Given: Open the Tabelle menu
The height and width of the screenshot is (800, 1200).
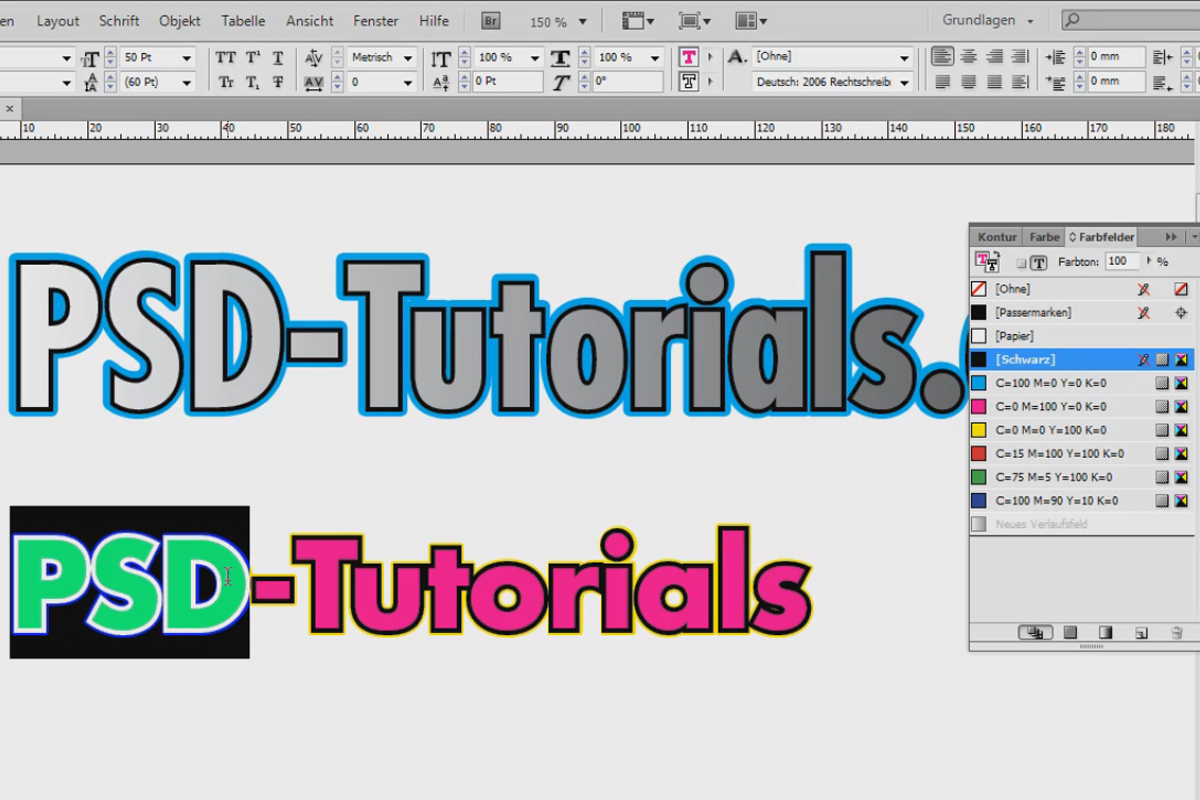Looking at the screenshot, I should [x=243, y=21].
